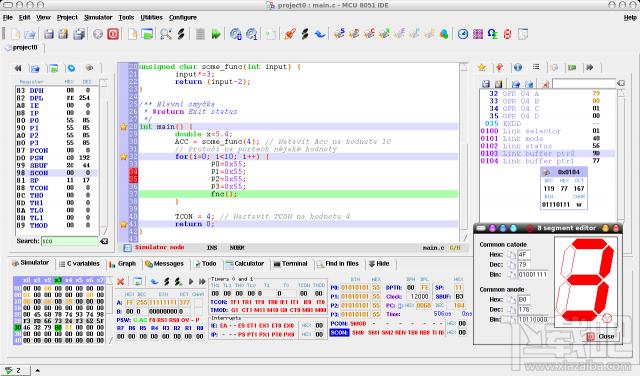The height and width of the screenshot is (376, 640).
Task: Click the green fast-forward arrows toolbar icon
Action: click(216, 34)
